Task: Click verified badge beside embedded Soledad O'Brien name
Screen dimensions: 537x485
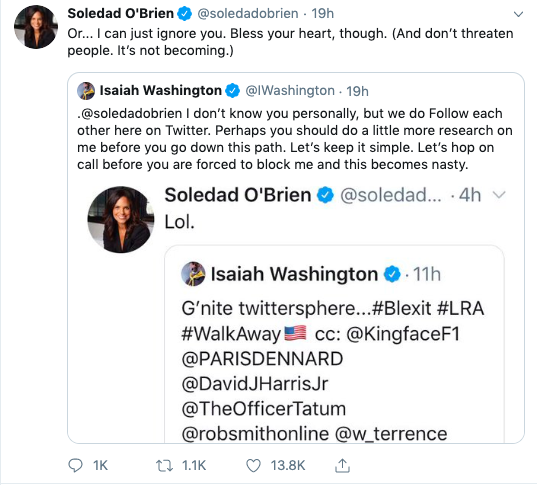Action: click(x=325, y=195)
